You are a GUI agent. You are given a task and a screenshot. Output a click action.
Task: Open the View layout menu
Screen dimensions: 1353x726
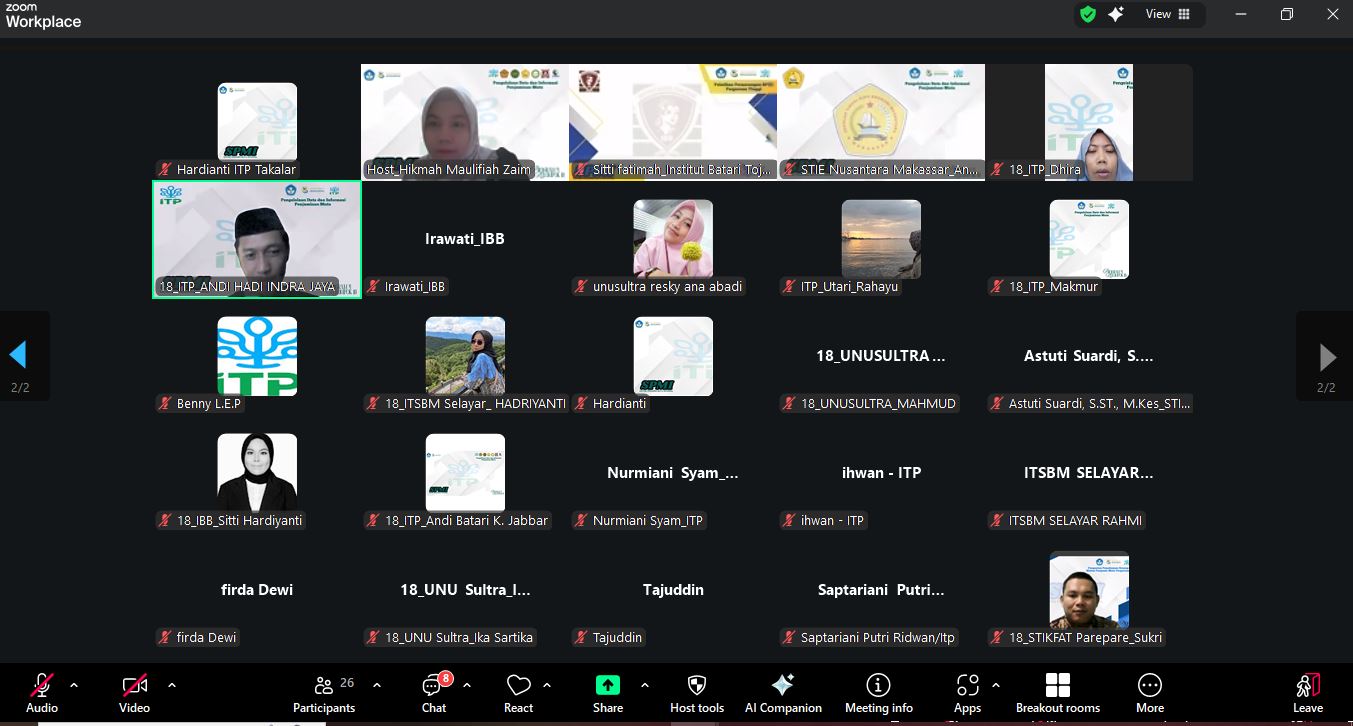point(1168,15)
